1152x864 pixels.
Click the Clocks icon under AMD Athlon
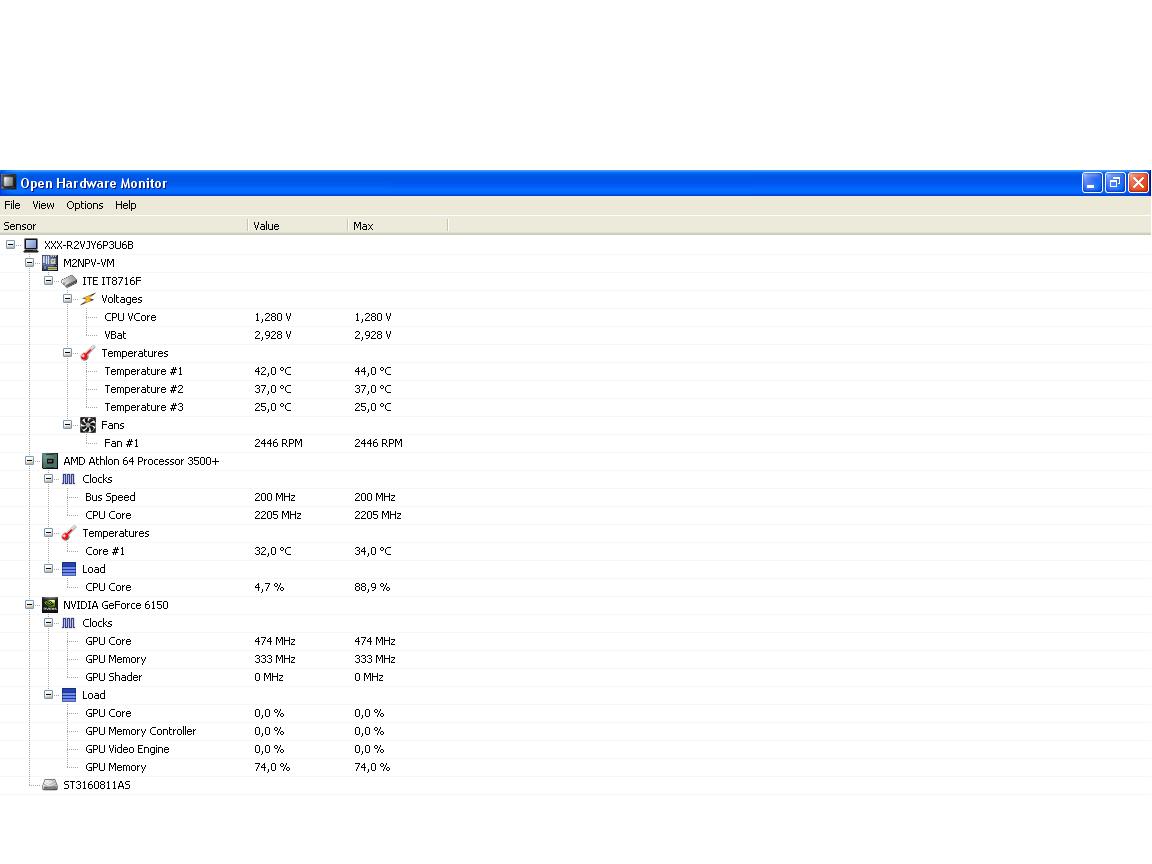69,479
